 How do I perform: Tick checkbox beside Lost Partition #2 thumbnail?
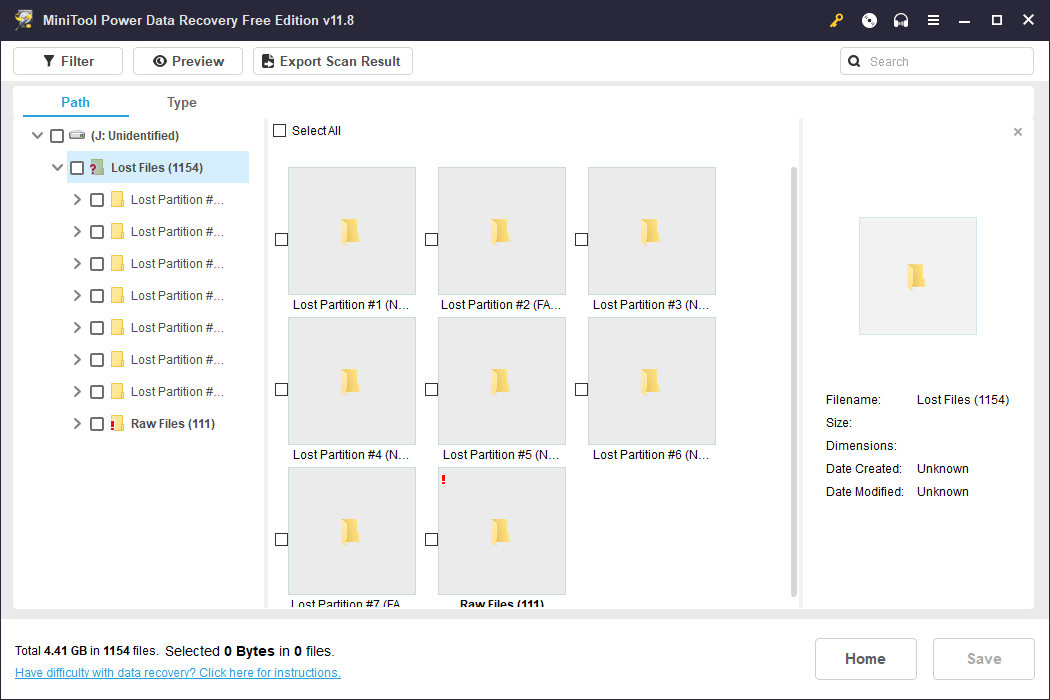click(x=431, y=239)
